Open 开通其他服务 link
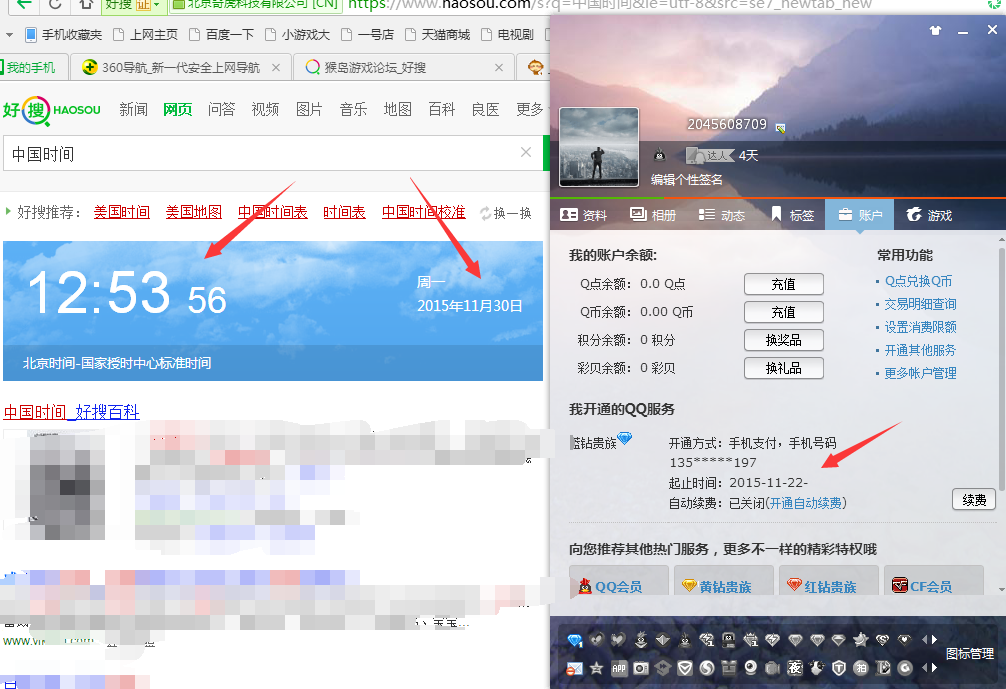This screenshot has width=1006, height=689. (x=920, y=350)
